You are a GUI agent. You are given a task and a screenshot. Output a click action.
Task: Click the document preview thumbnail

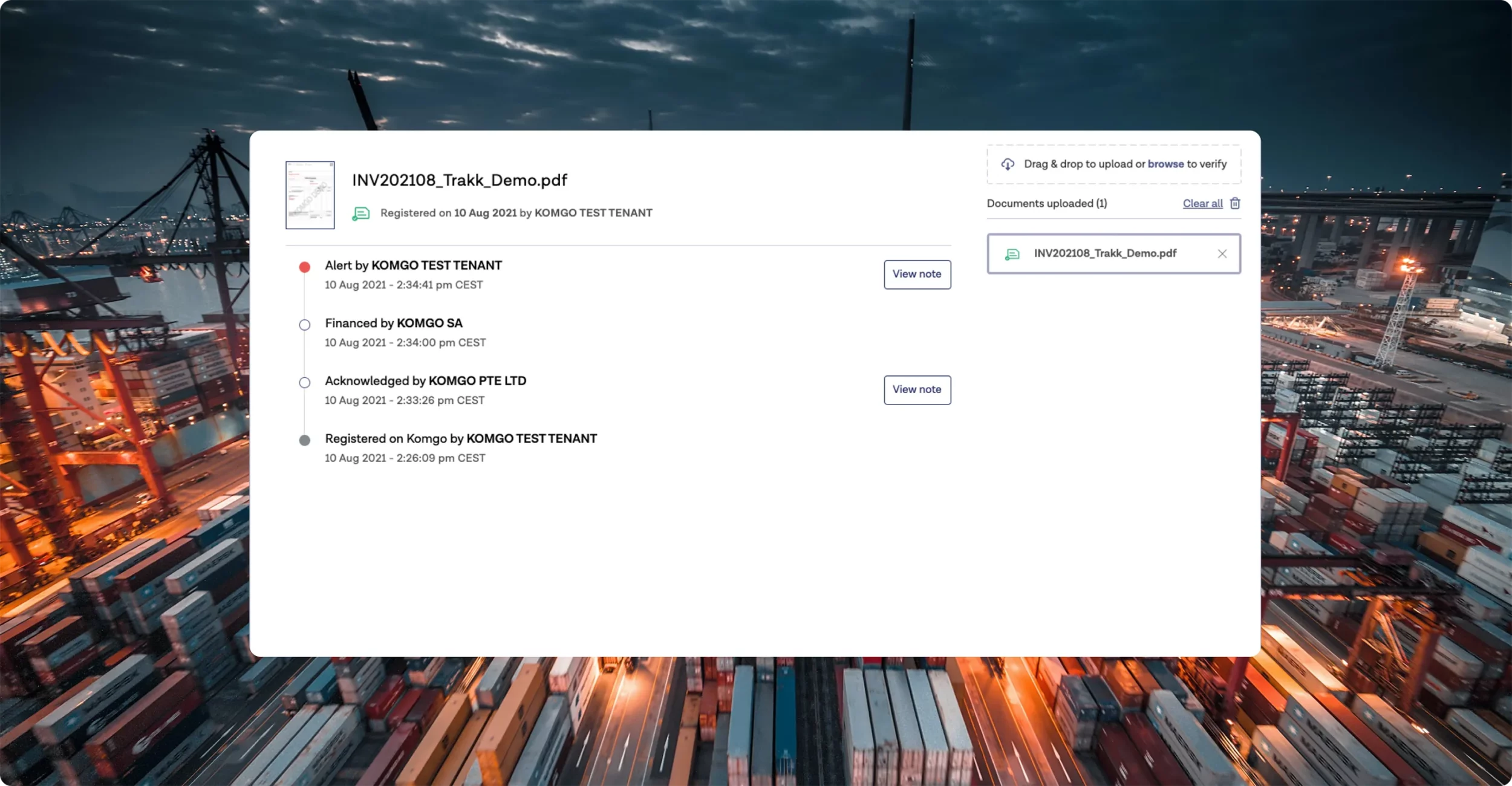point(310,195)
